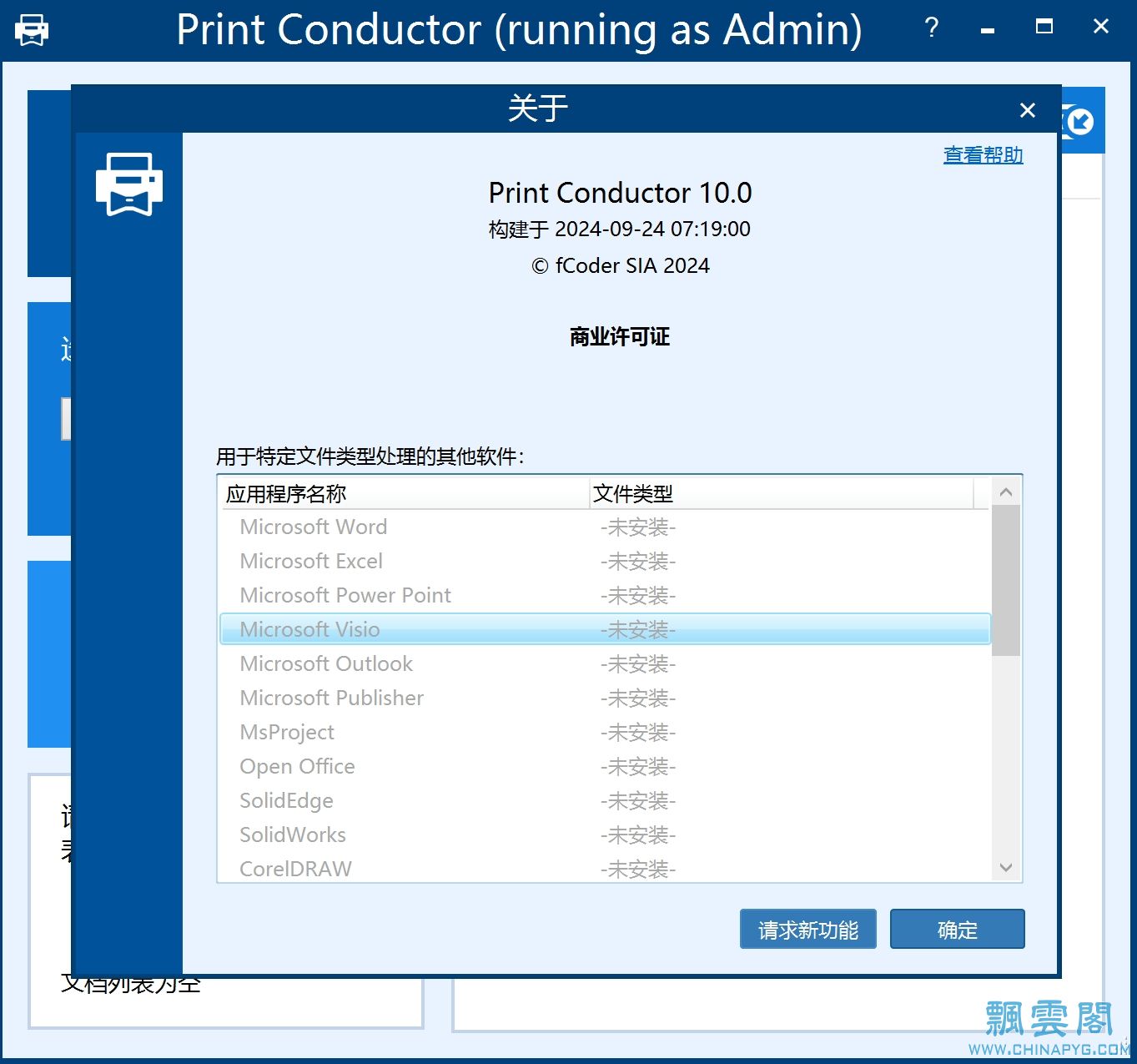Select the Microsoft Outlook row
The height and width of the screenshot is (1064, 1137).
tap(605, 664)
